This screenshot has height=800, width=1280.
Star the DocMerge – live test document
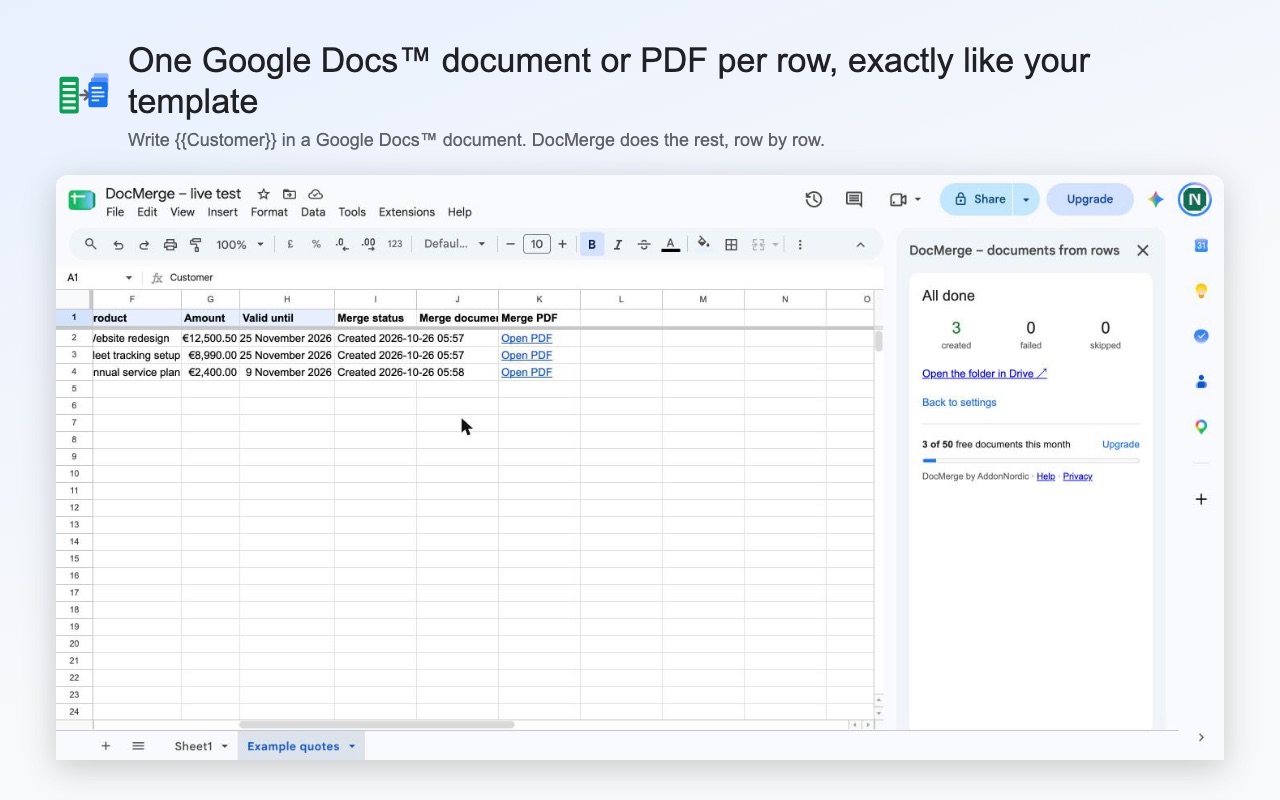tap(263, 194)
